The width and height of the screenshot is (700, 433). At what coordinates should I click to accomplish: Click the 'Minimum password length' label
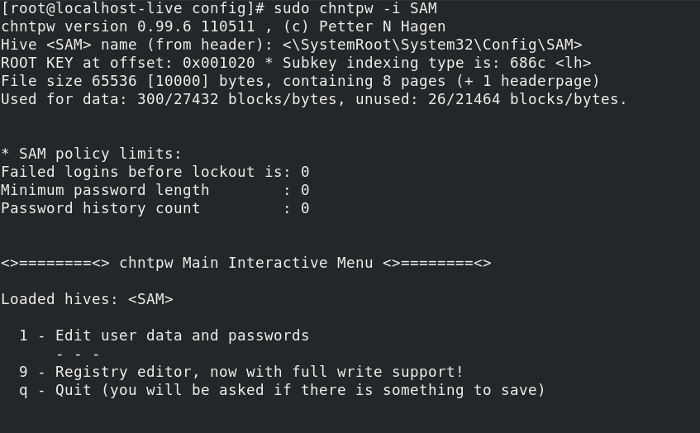click(105, 190)
